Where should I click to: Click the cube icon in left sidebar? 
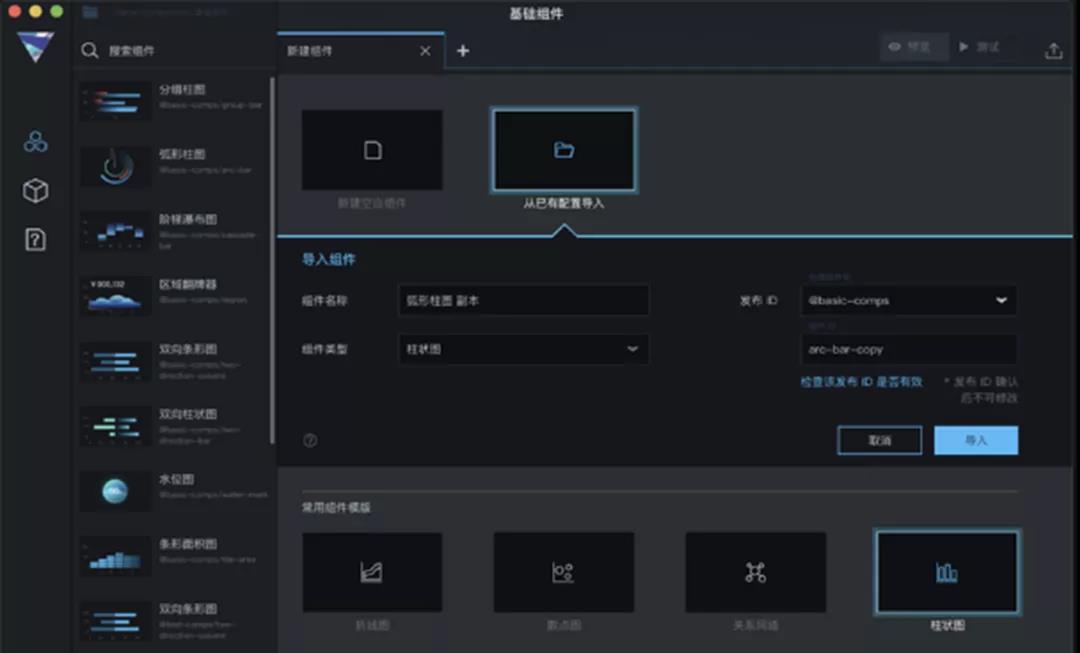36,191
